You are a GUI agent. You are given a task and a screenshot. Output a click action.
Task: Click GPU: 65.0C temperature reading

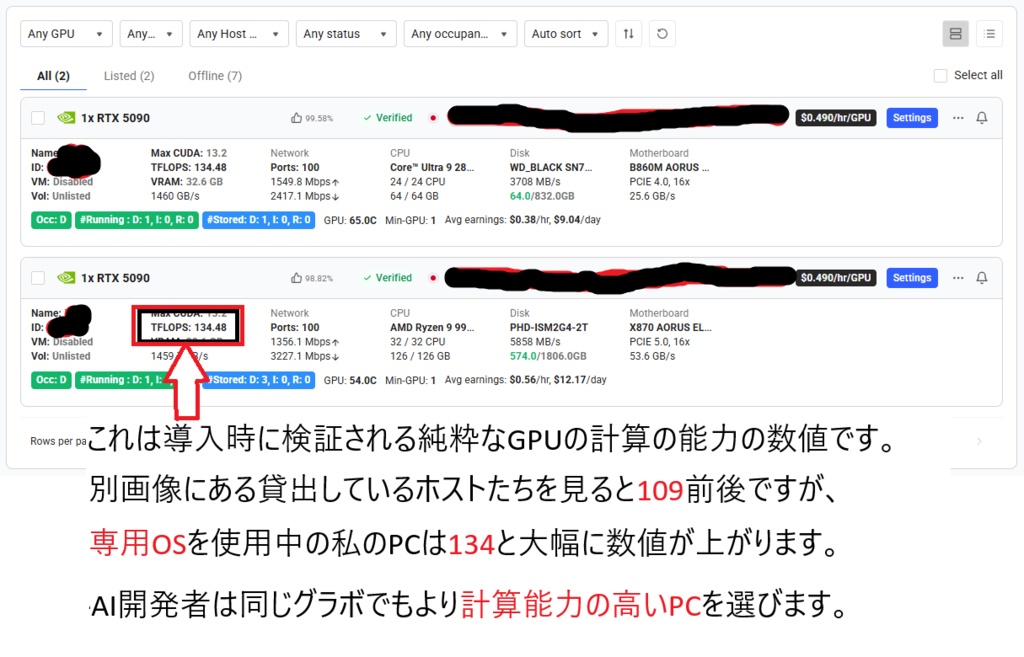tap(350, 221)
